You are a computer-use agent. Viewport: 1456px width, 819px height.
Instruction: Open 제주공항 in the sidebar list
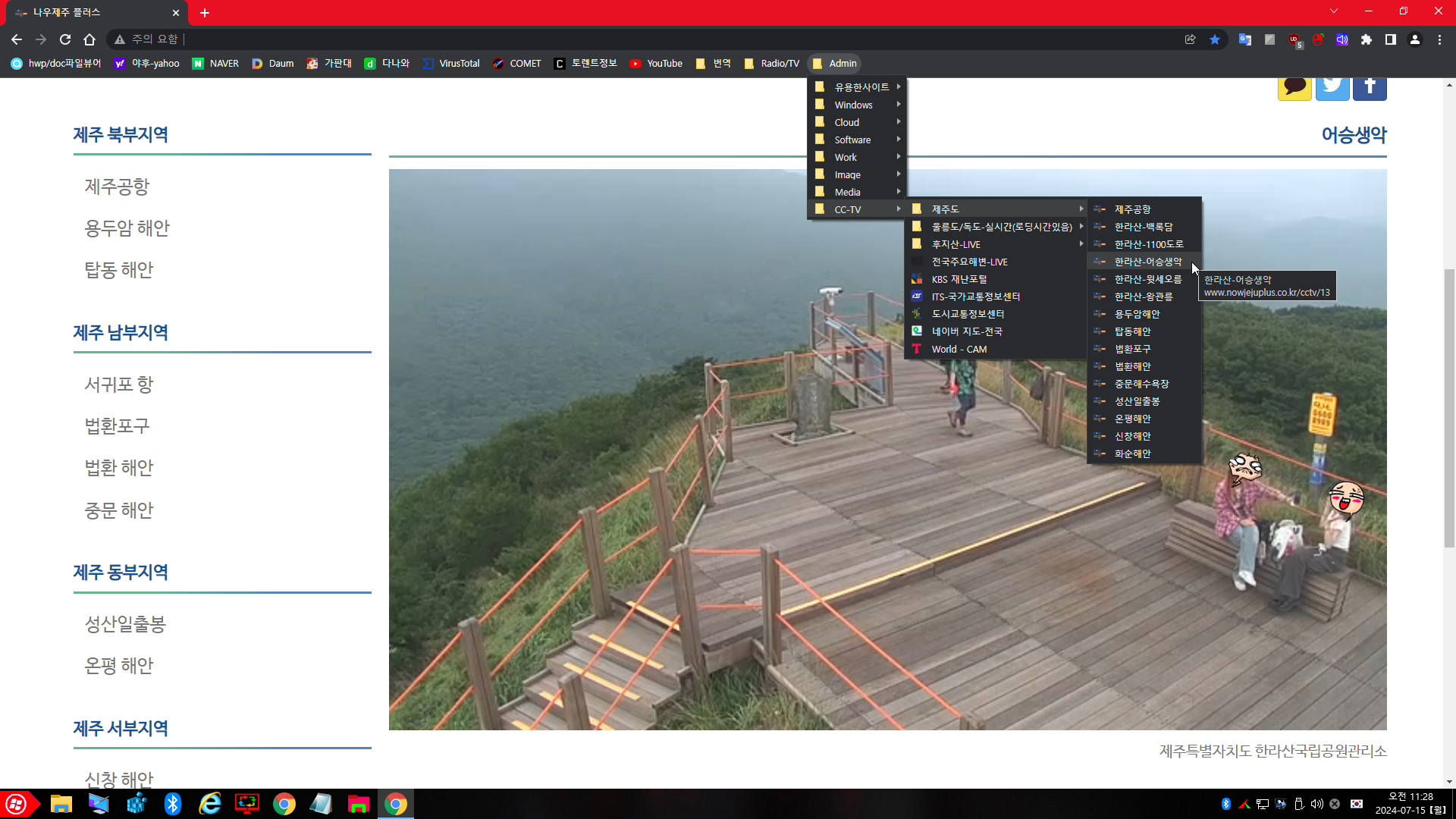(x=117, y=187)
